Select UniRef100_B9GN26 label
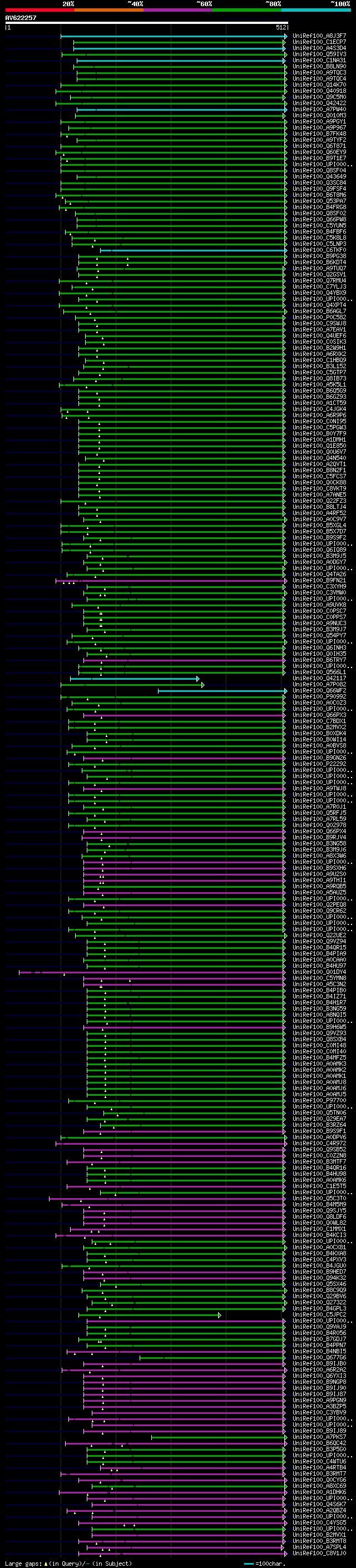356x1568 pixels. 319,759
